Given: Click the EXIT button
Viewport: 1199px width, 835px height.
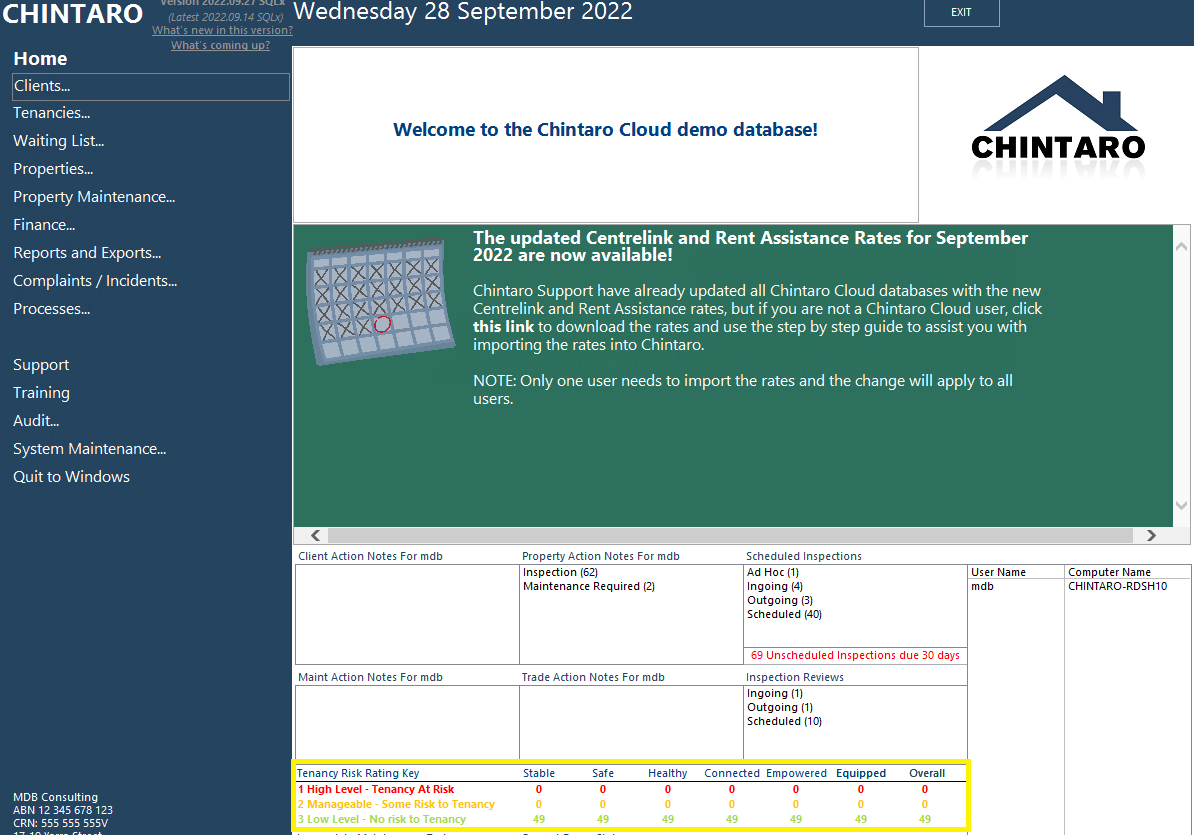Looking at the screenshot, I should click(x=961, y=12).
